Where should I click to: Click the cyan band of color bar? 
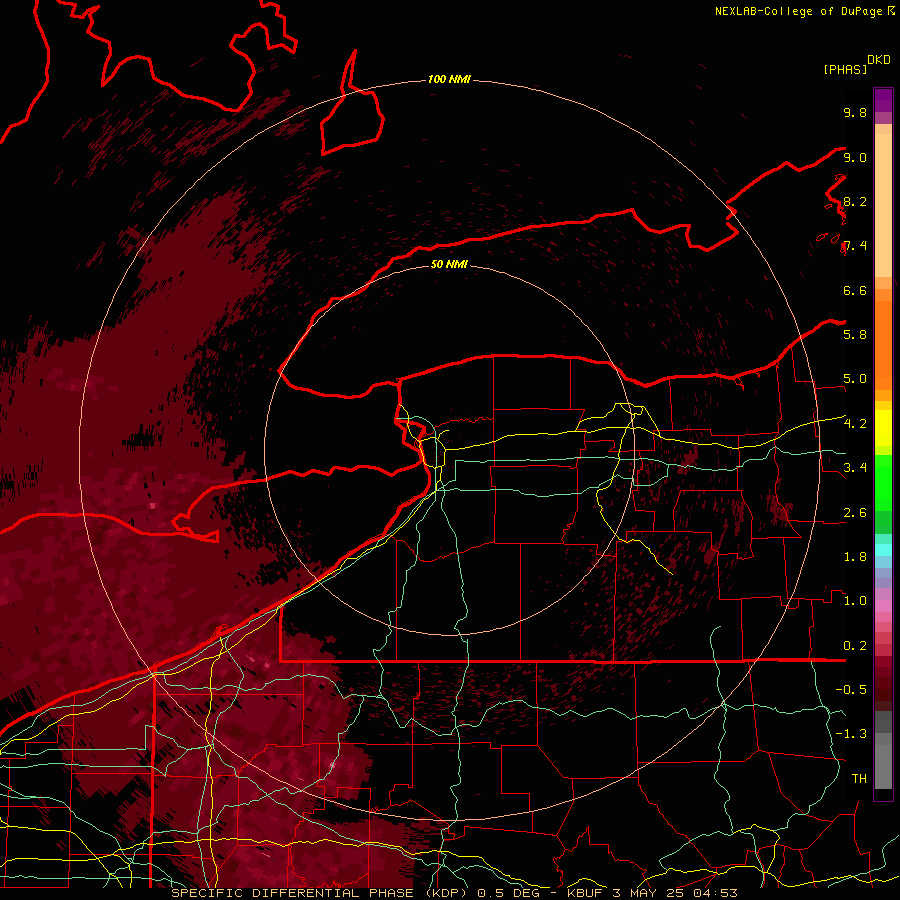pyautogui.click(x=883, y=550)
